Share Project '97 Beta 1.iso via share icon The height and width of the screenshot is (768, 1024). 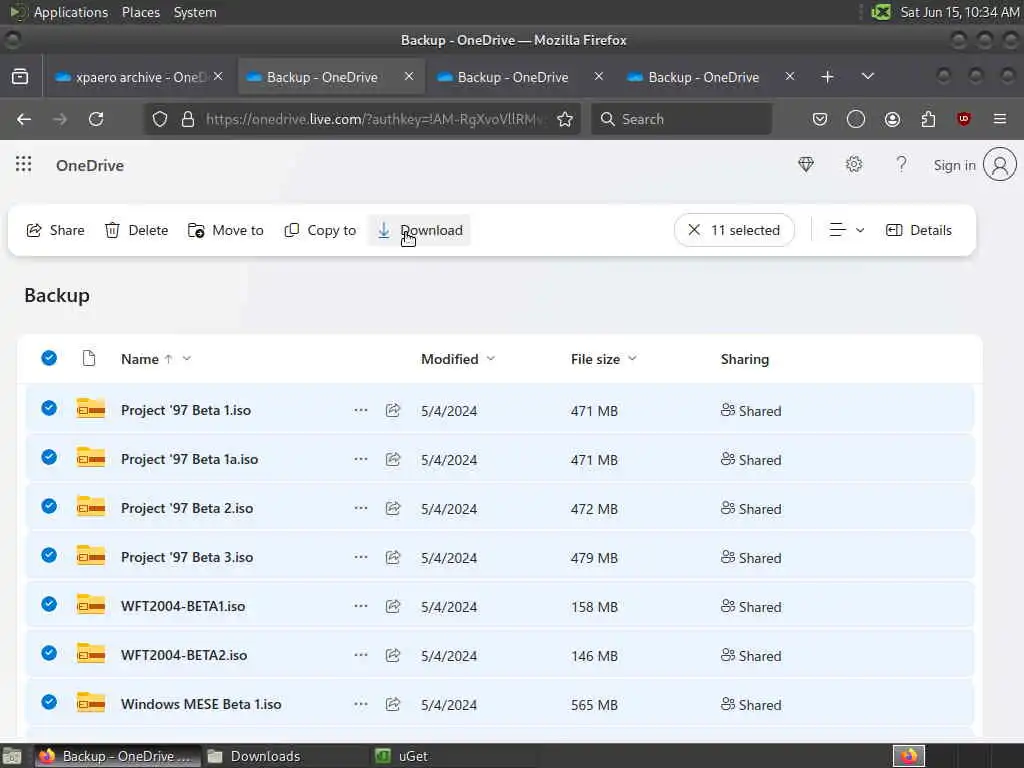(x=392, y=410)
